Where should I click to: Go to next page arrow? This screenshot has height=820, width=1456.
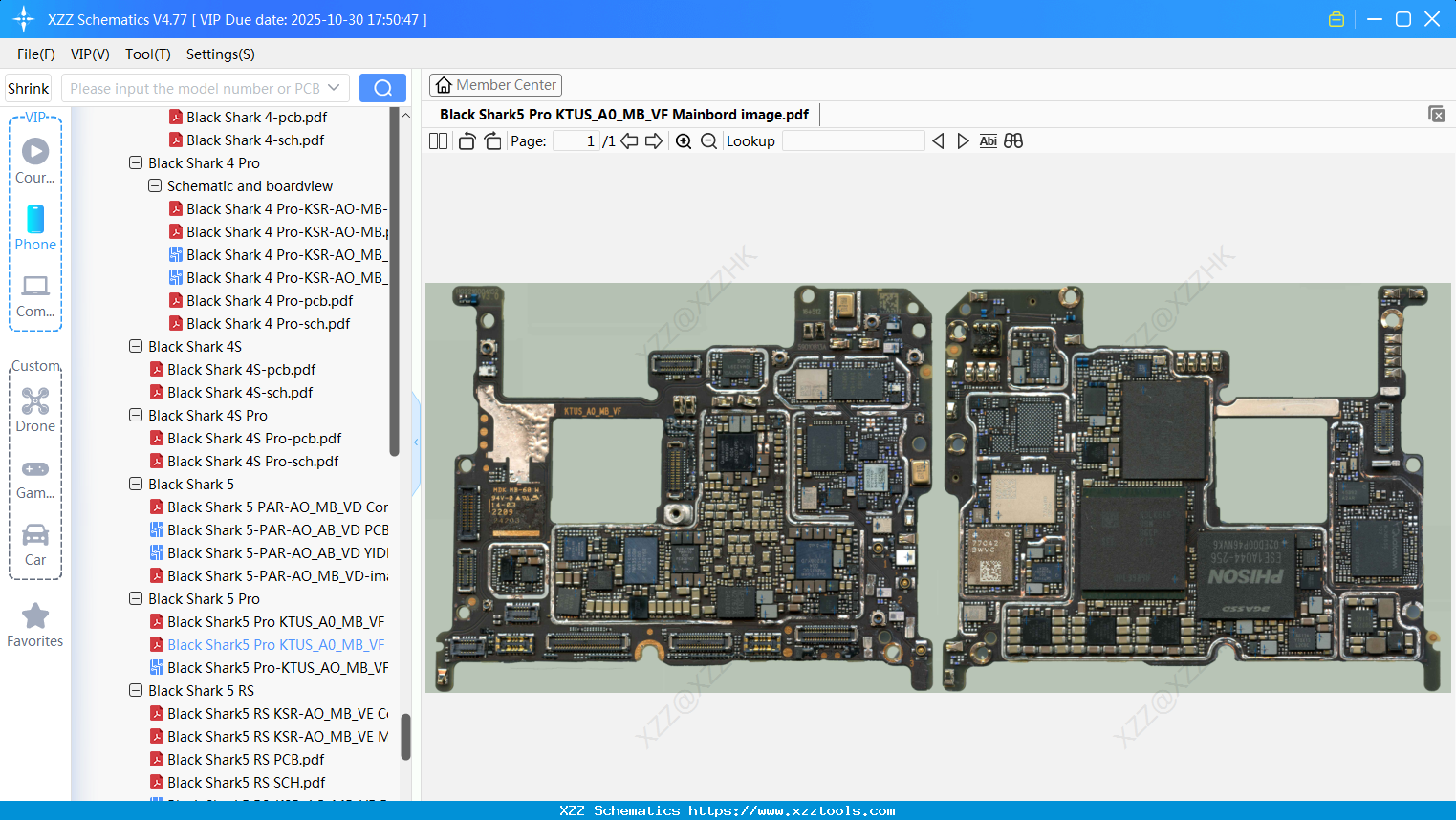pos(654,141)
